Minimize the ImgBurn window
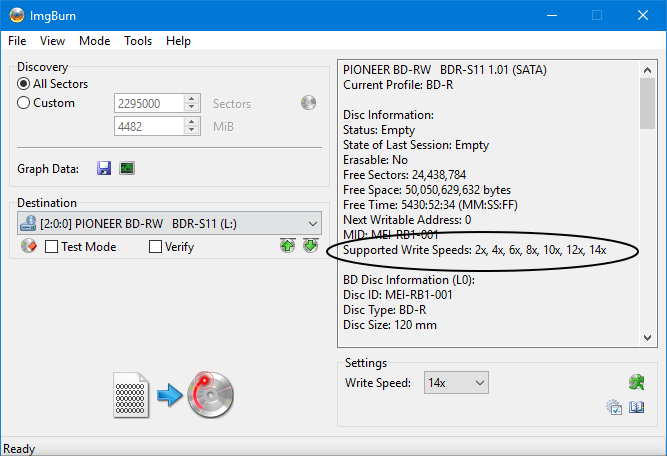 (552, 15)
